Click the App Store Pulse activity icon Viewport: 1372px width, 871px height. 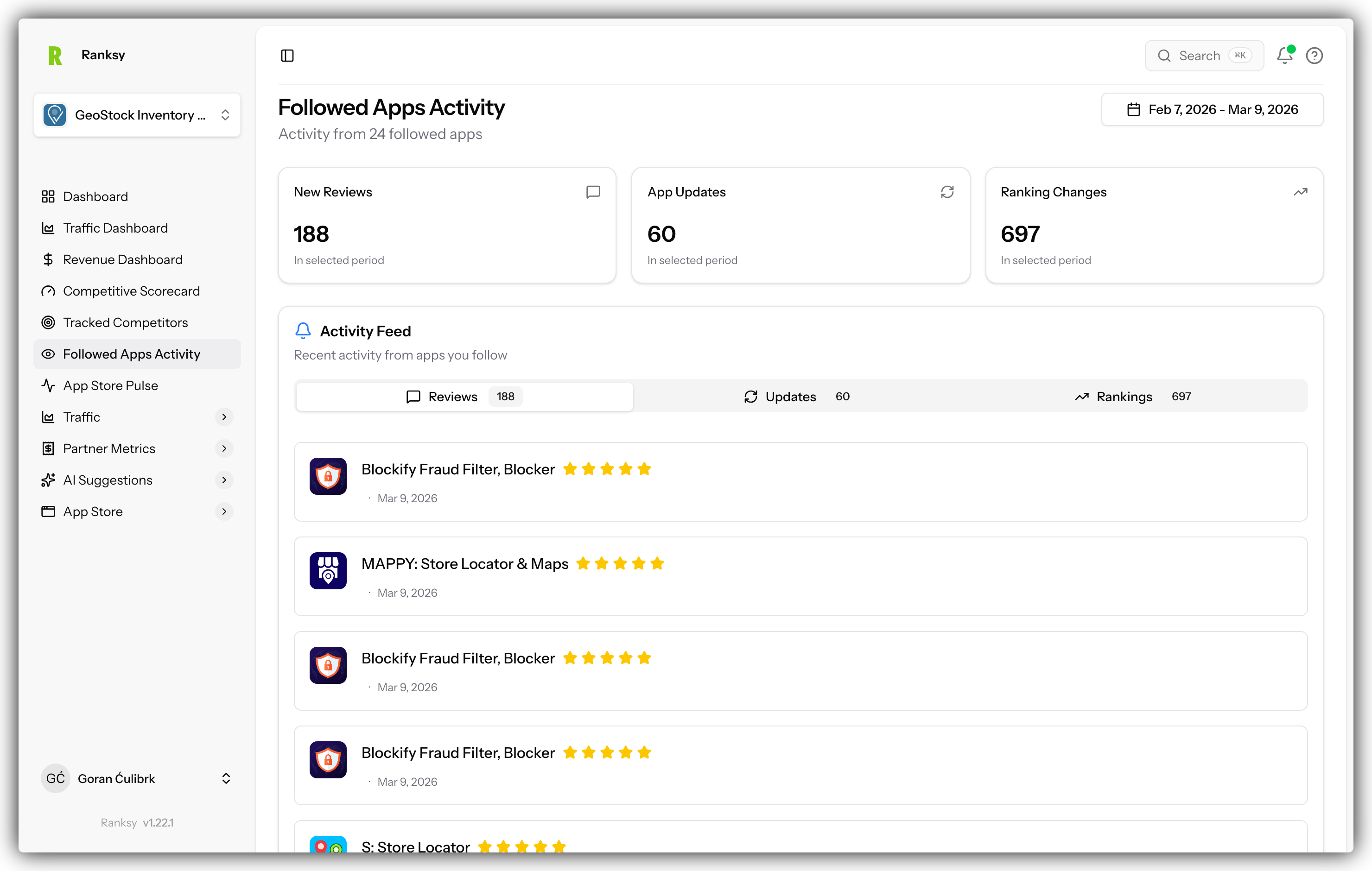pos(48,385)
